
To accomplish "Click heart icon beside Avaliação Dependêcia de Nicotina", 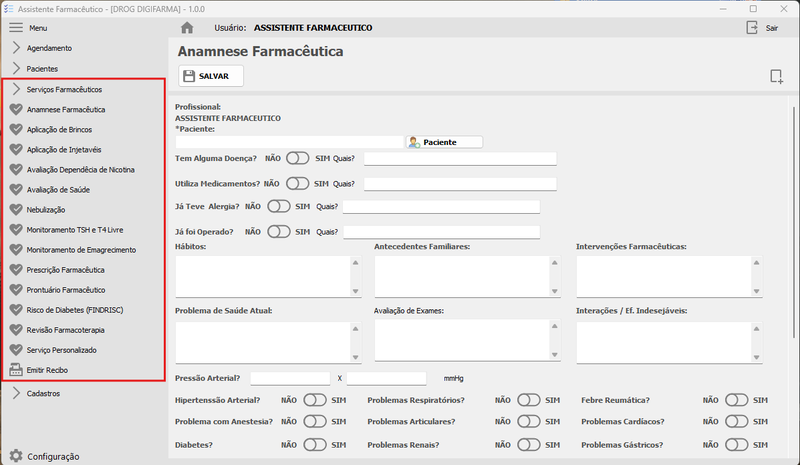I will (16, 169).
